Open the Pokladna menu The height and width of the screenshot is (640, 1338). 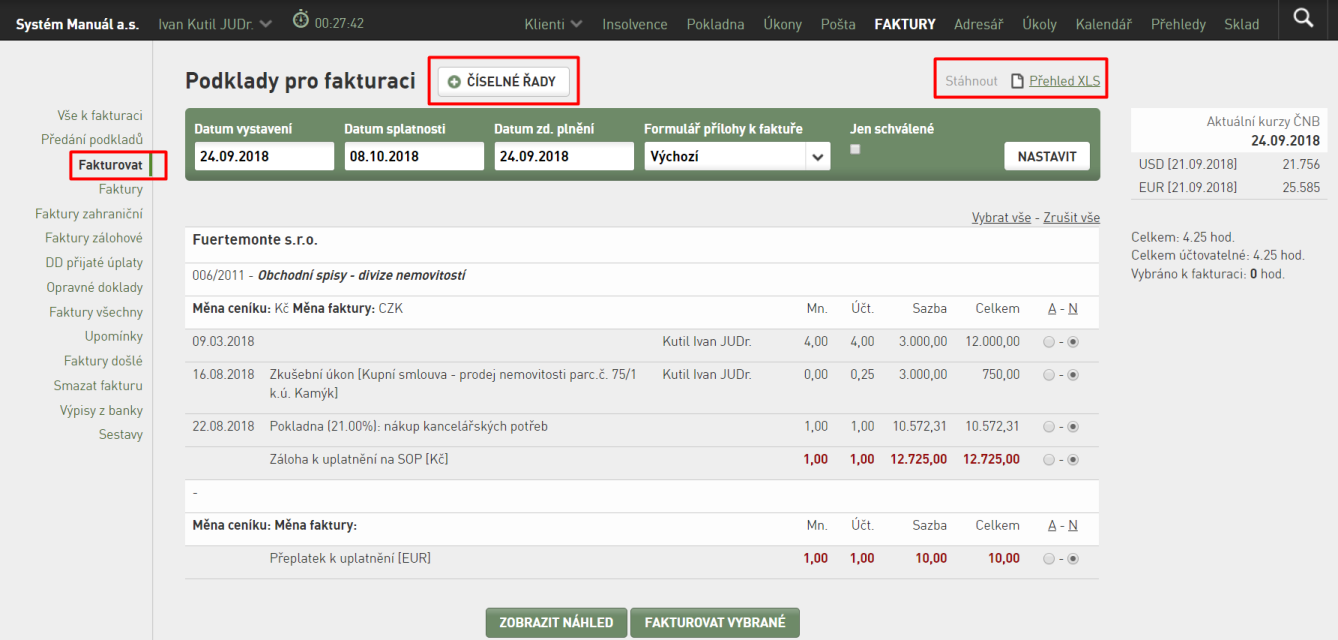coord(715,24)
